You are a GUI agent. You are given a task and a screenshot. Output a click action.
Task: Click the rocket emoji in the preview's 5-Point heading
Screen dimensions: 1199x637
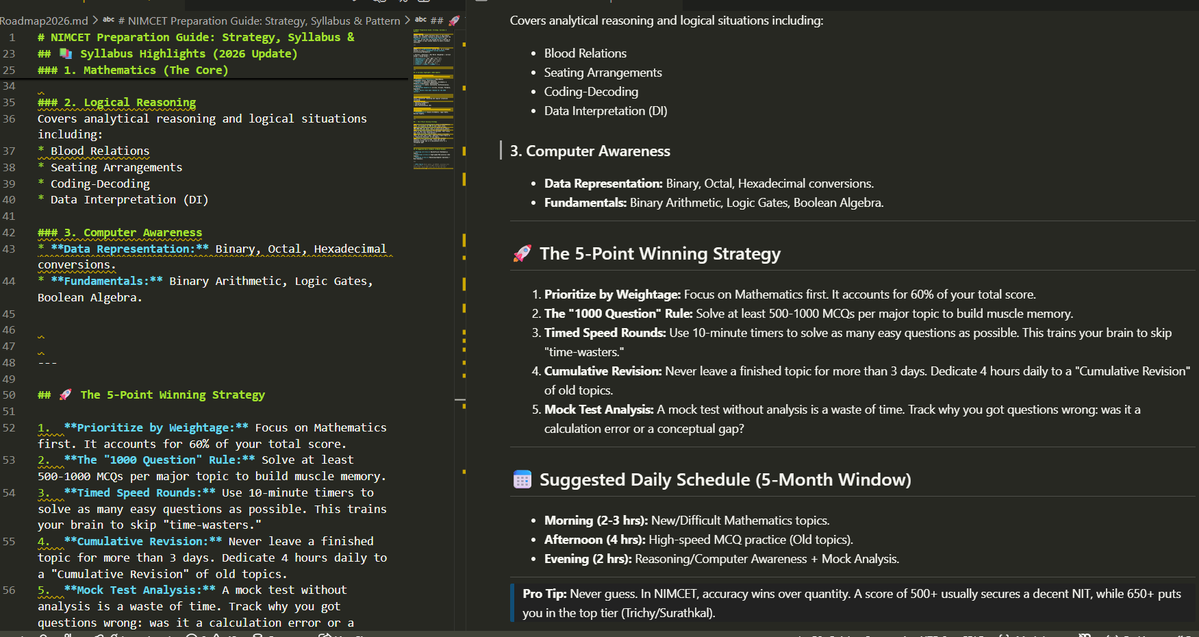click(x=522, y=254)
